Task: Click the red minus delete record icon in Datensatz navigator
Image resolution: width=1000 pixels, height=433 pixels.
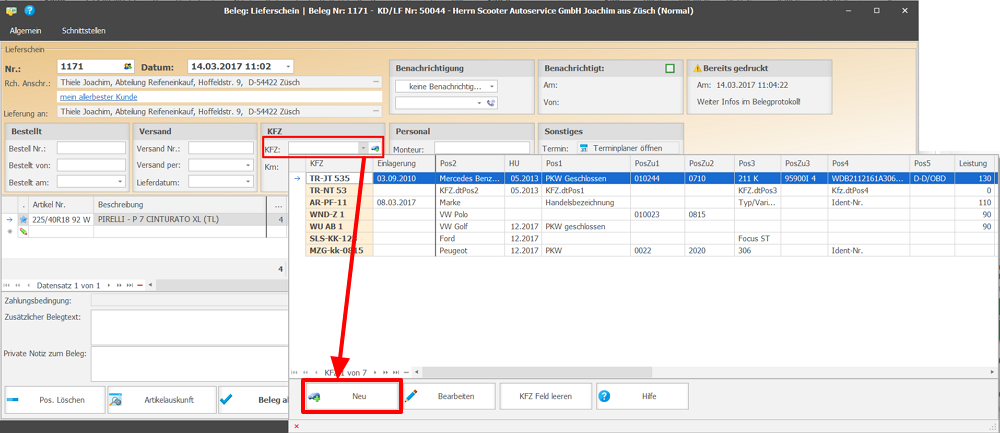Action: tap(140, 285)
